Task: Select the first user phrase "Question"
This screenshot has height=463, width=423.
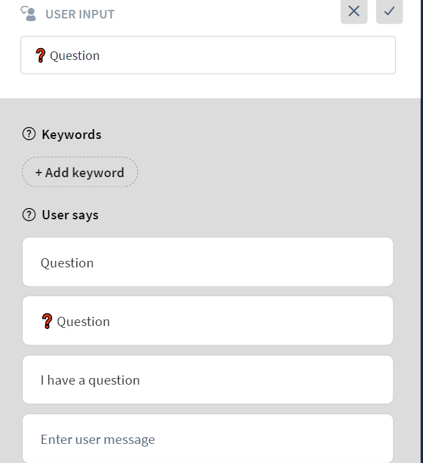Action: click(208, 262)
